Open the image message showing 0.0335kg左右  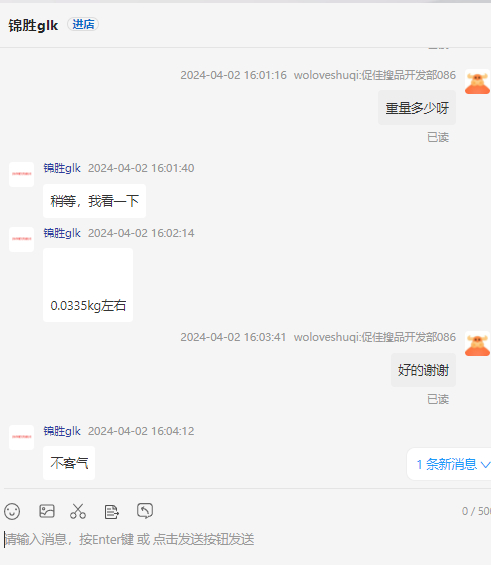(88, 285)
